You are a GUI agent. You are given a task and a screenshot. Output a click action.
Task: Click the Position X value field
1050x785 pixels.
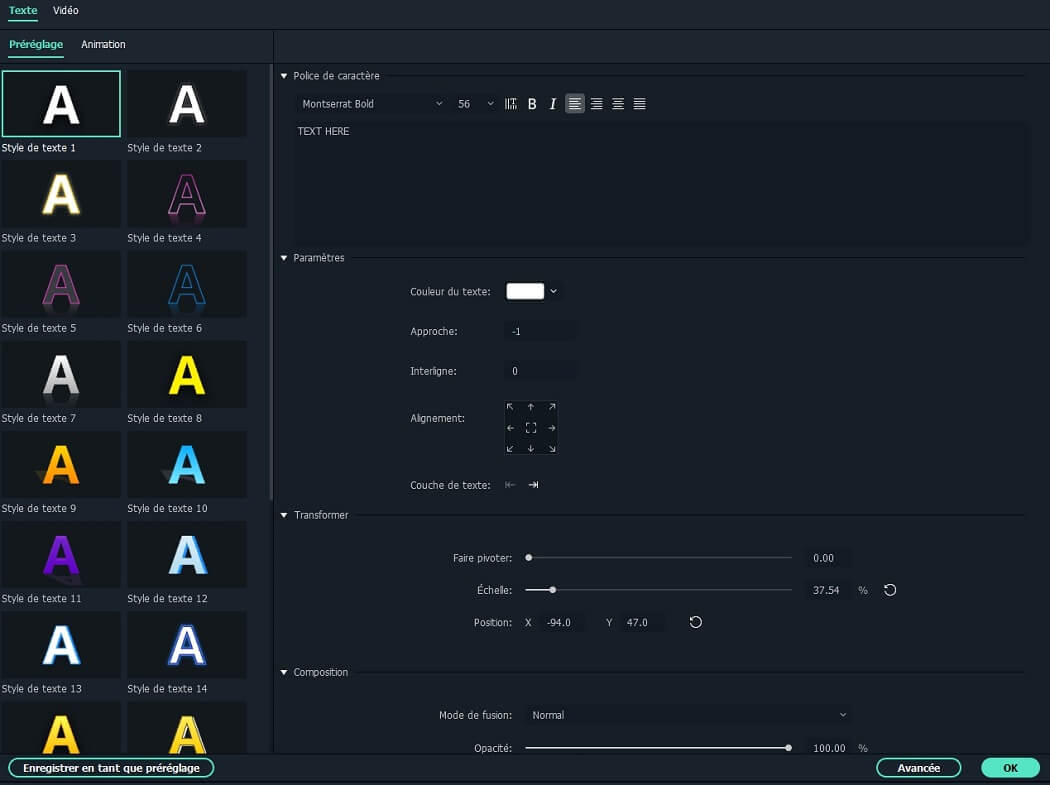click(563, 622)
